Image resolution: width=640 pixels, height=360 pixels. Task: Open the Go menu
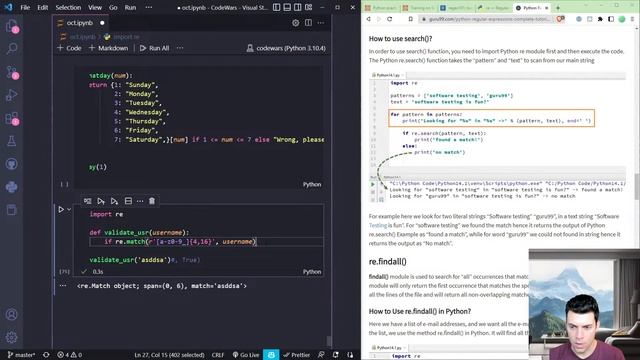click(113, 7)
